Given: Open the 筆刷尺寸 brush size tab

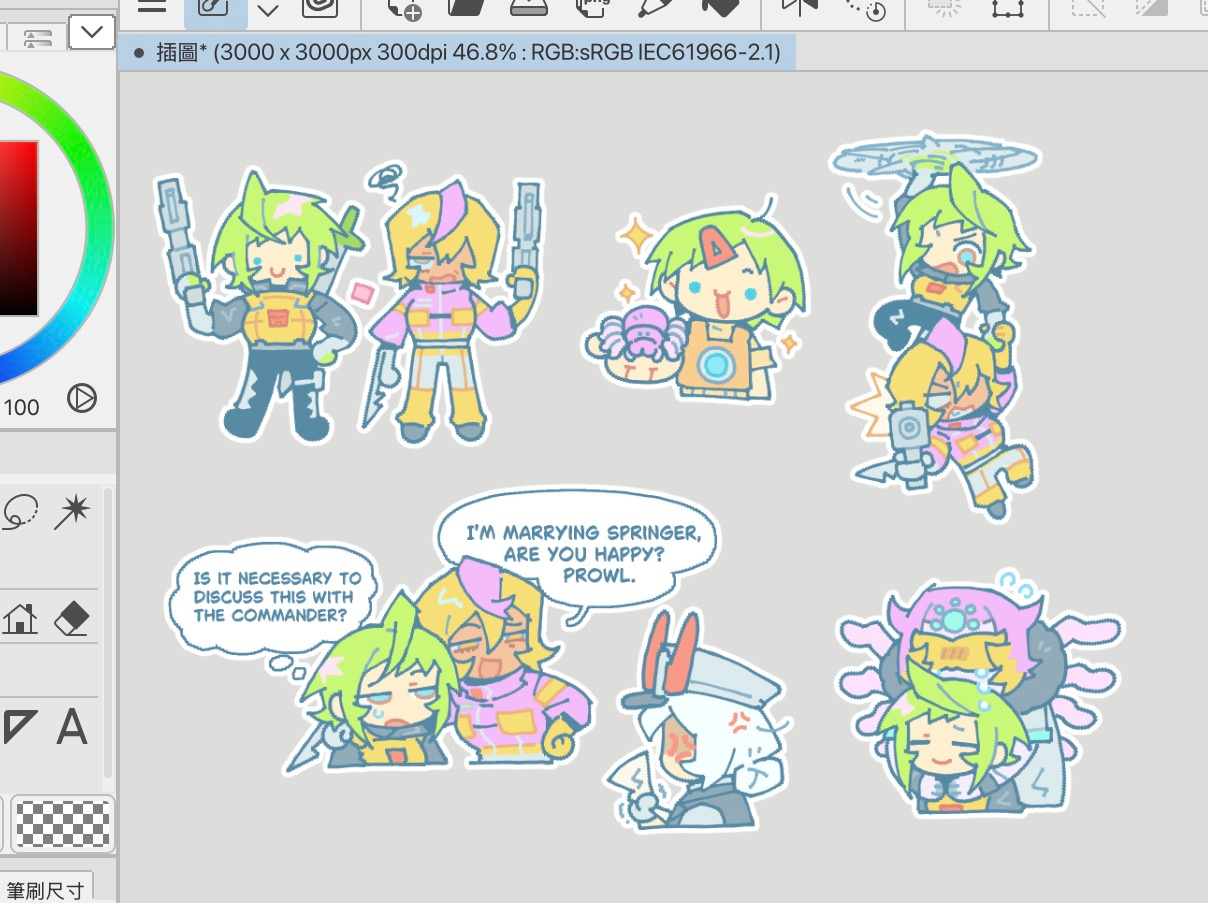Looking at the screenshot, I should (x=47, y=889).
